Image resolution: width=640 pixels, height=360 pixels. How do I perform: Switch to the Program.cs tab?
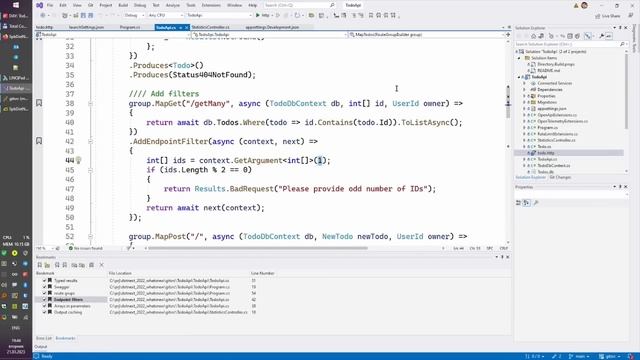click(x=130, y=27)
